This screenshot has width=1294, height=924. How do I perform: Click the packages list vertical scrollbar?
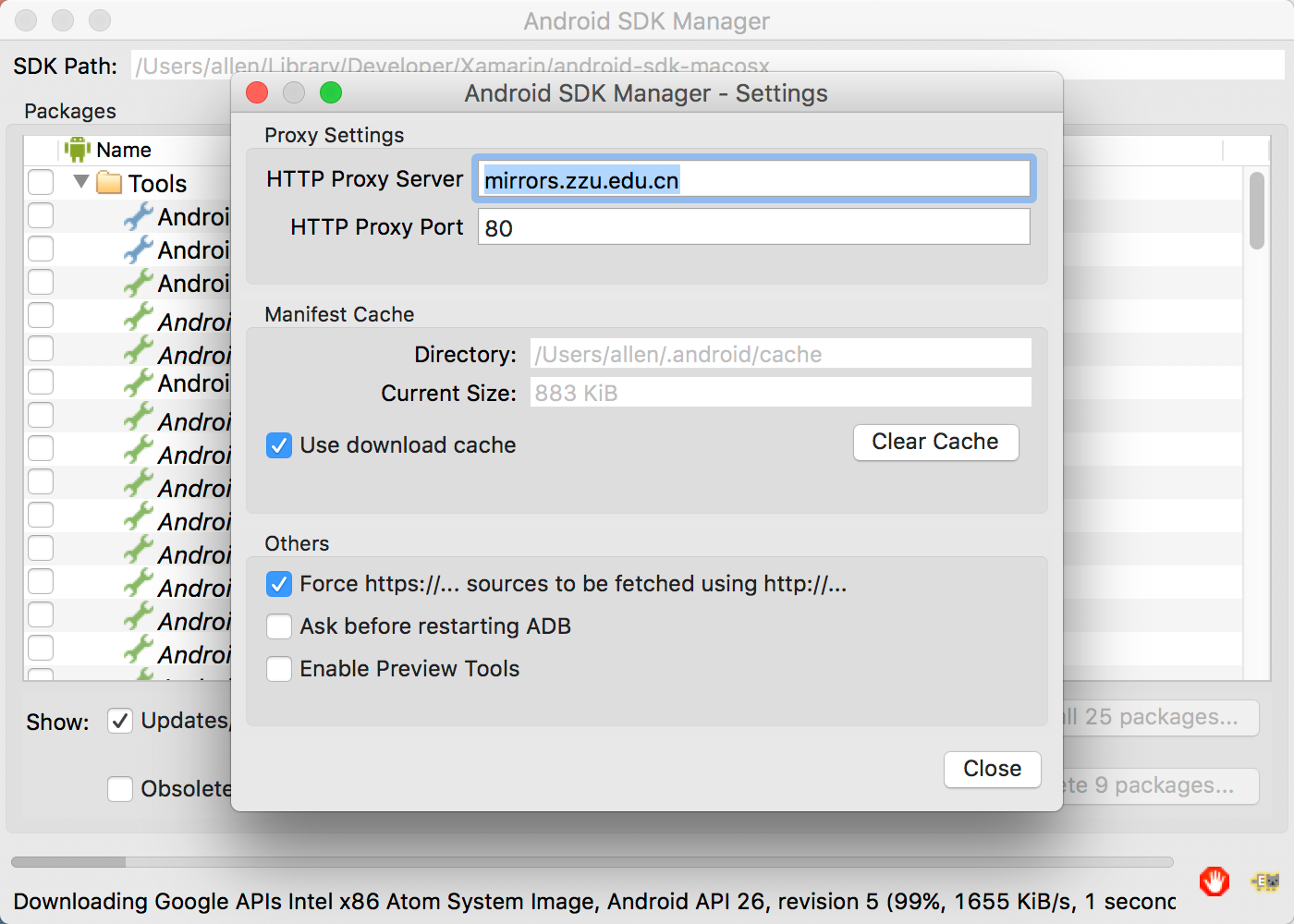click(x=1256, y=211)
